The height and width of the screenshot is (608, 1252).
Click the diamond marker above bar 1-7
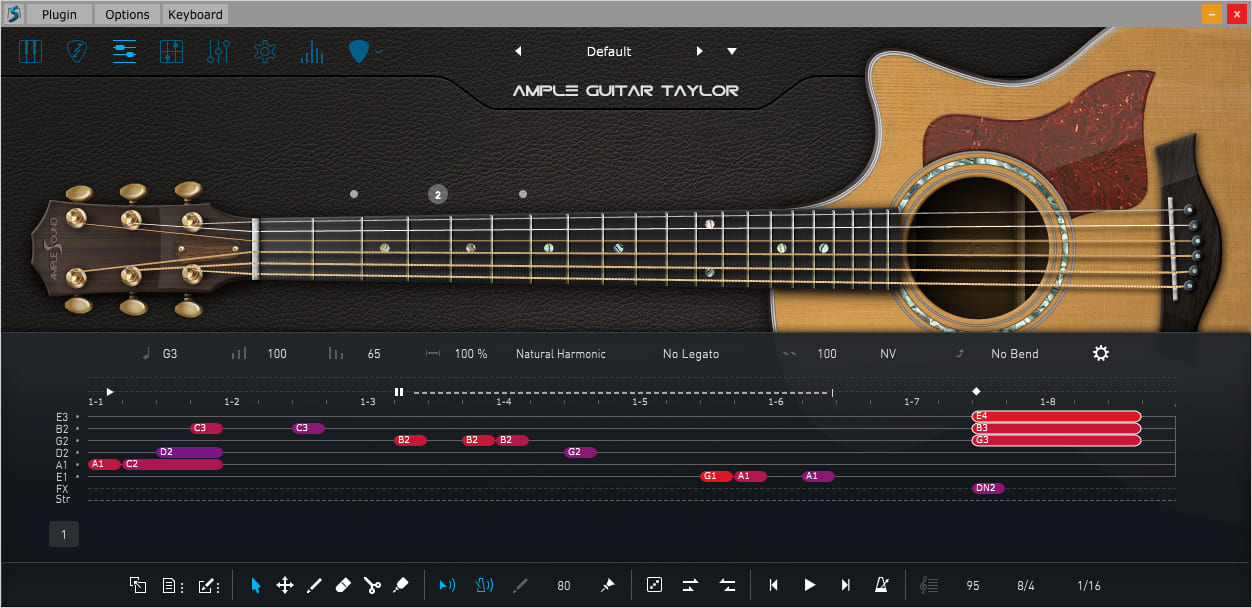[976, 391]
